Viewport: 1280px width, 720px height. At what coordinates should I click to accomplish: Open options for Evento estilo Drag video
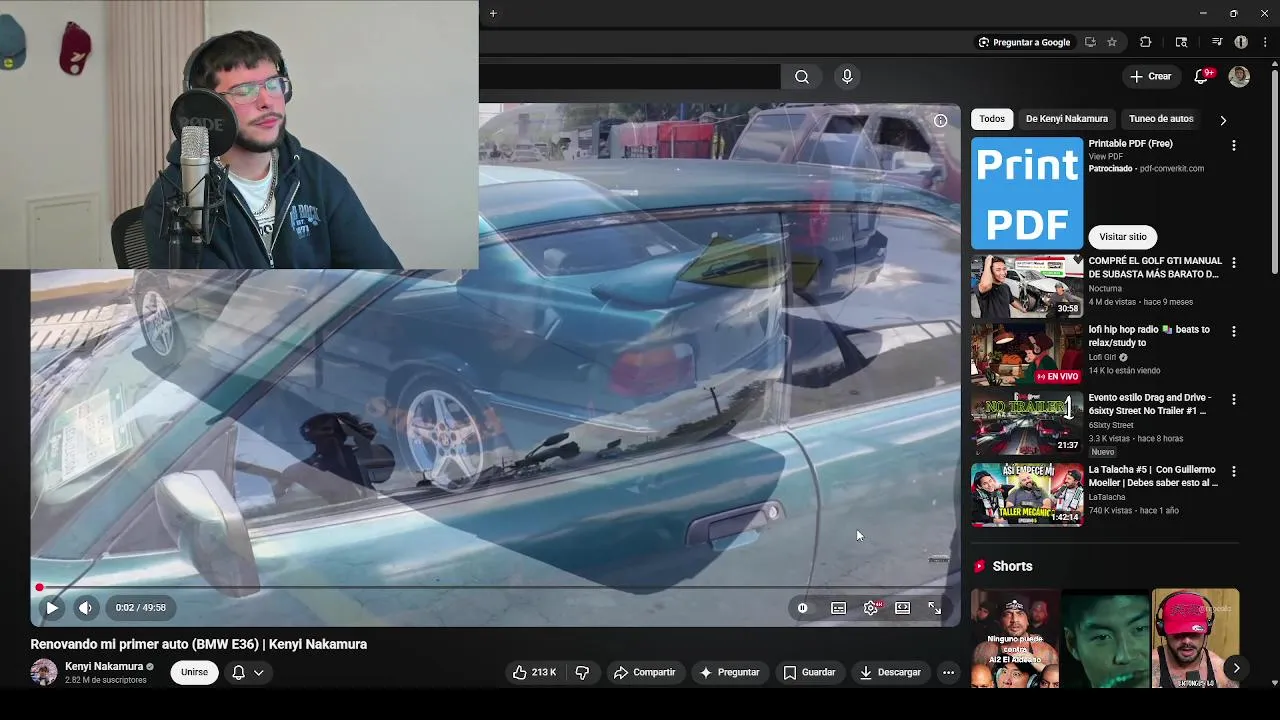(1233, 399)
